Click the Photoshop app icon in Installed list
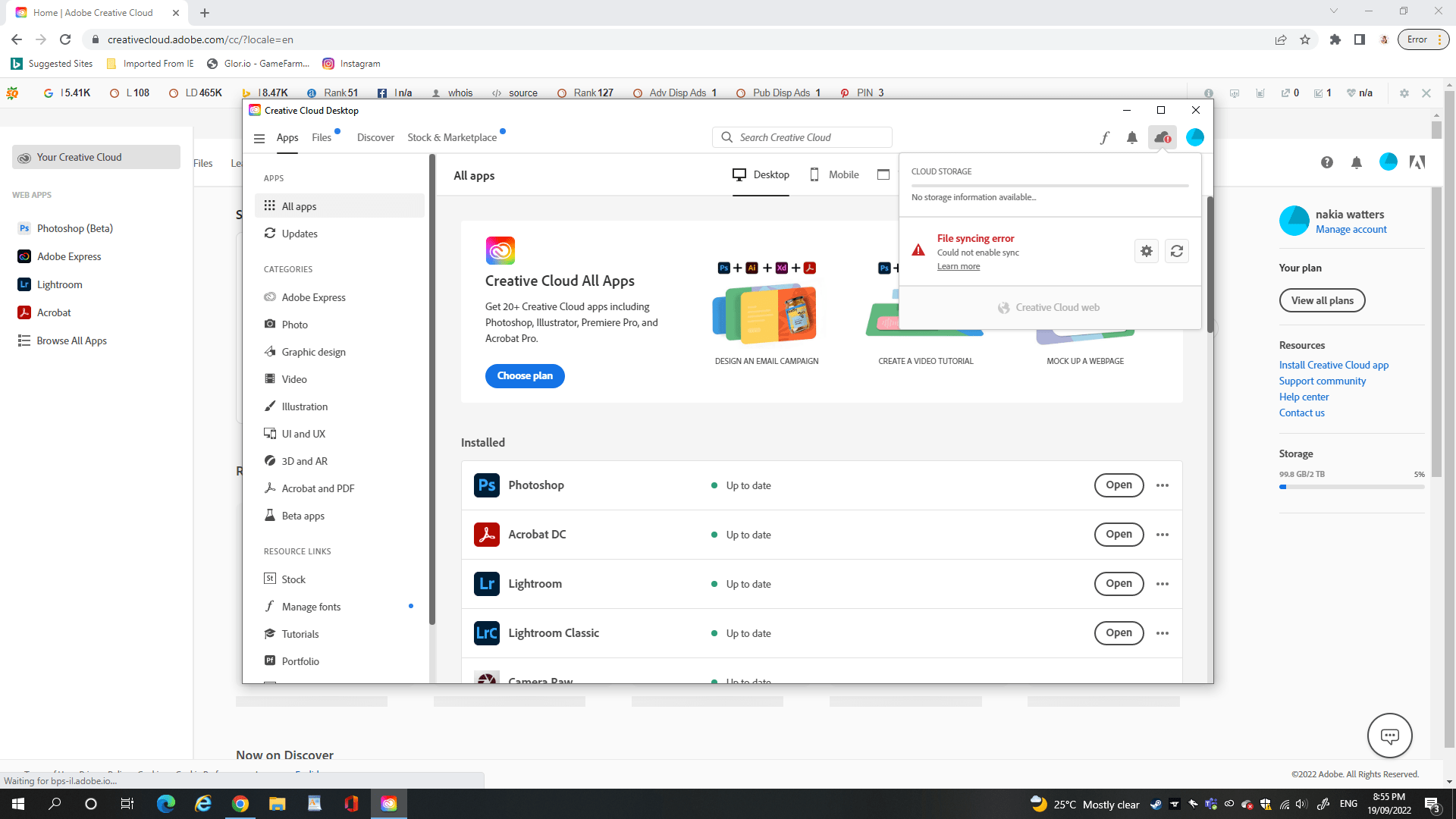The height and width of the screenshot is (819, 1456). pyautogui.click(x=486, y=485)
